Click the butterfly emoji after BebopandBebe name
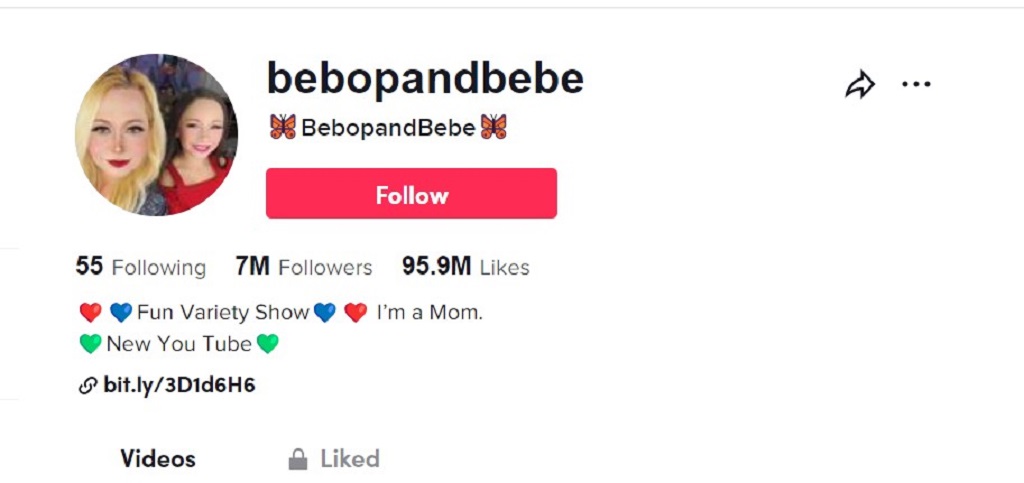1024x483 pixels. [x=493, y=127]
